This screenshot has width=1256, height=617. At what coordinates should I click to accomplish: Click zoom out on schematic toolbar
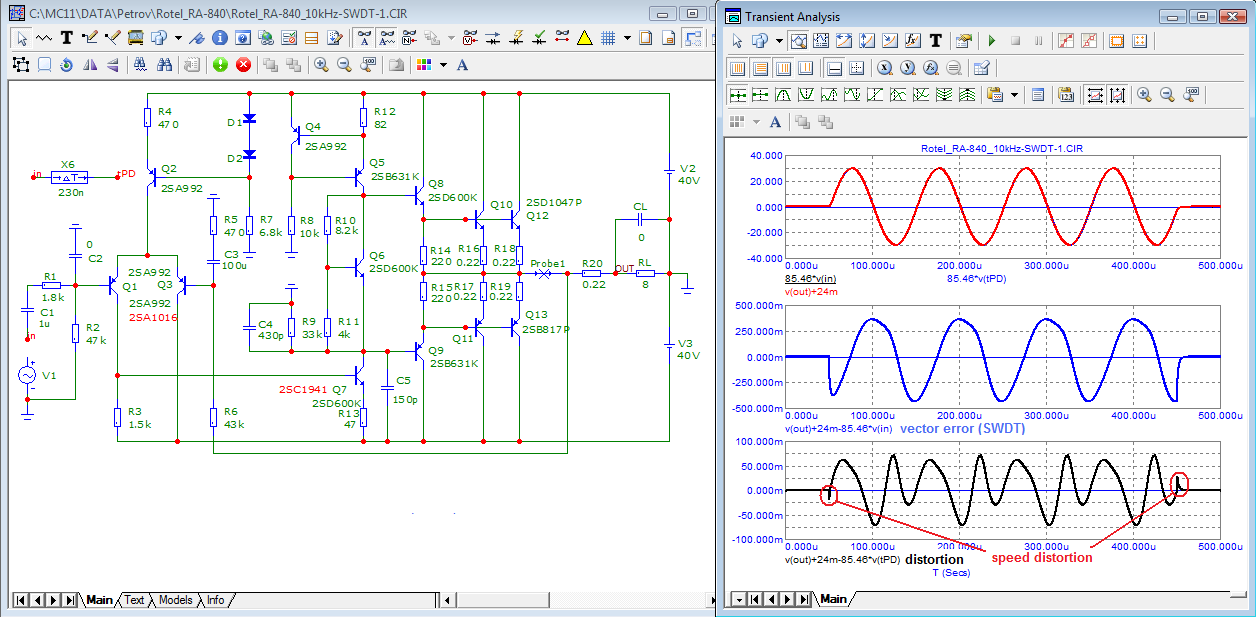pos(344,64)
